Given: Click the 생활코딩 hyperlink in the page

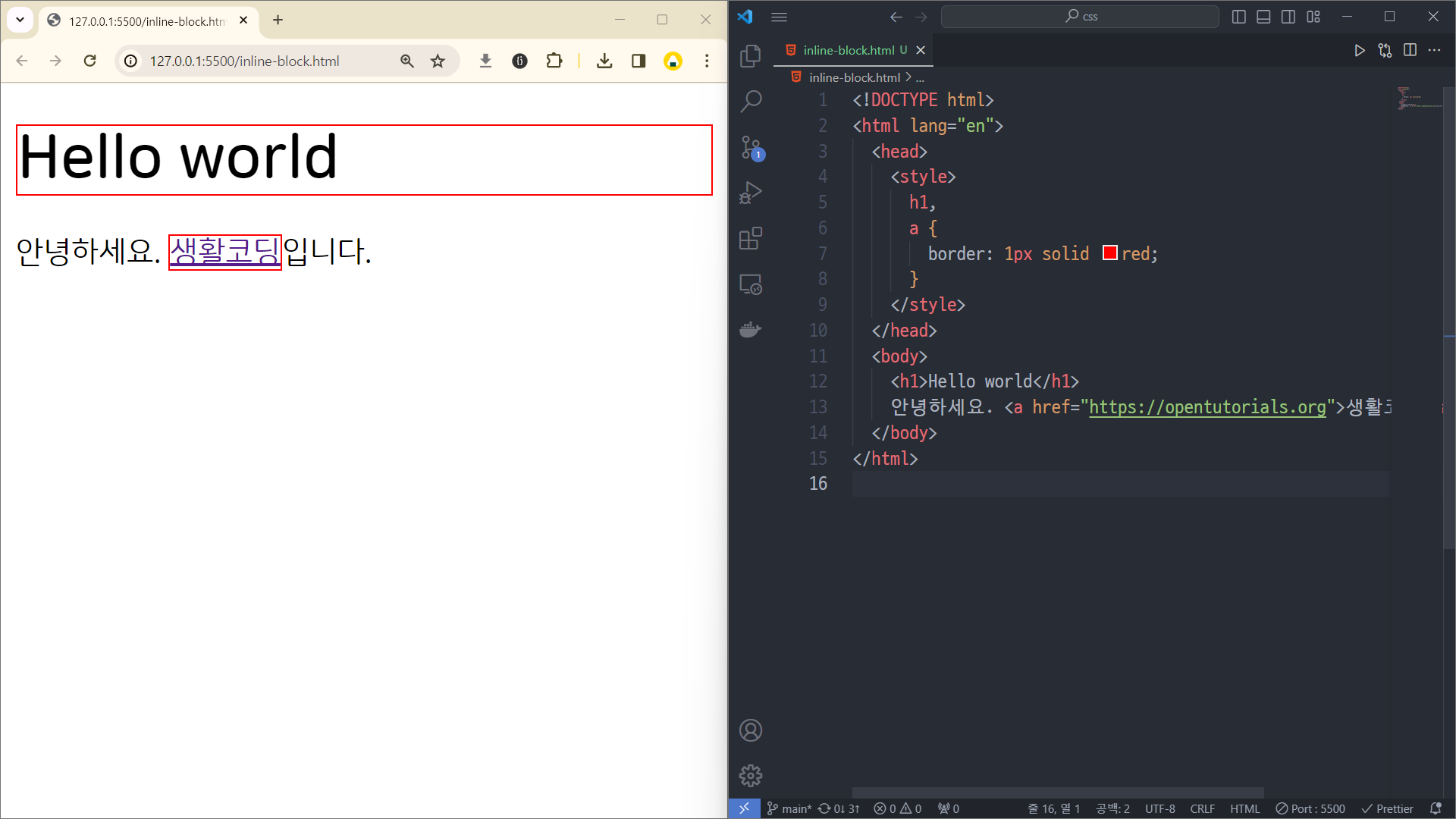Looking at the screenshot, I should 224,251.
